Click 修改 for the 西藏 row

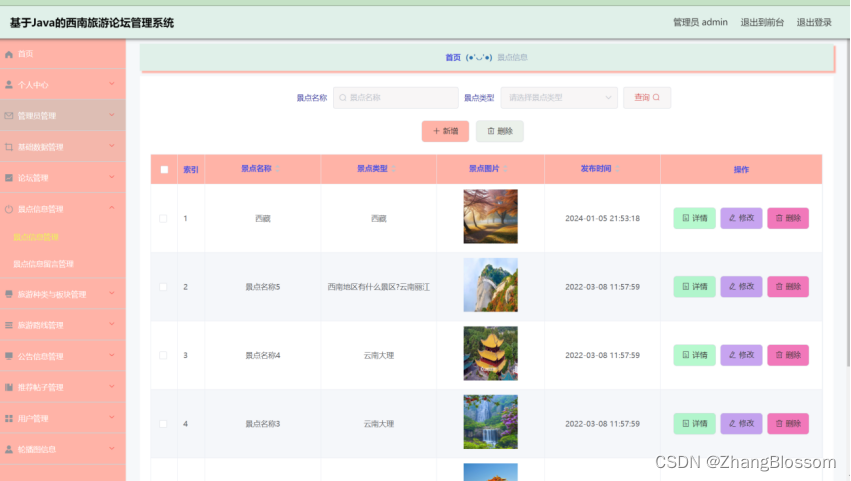tap(741, 218)
